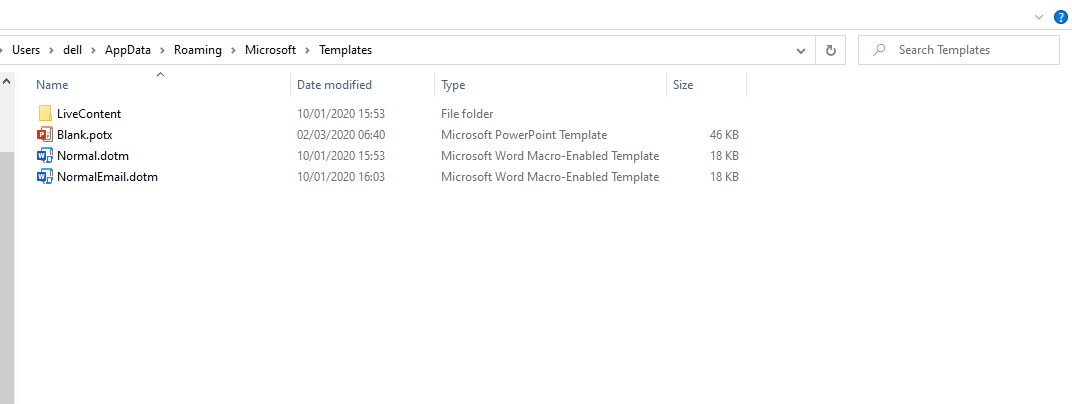
Task: Click the Microsoft PowerPoint Template type text
Action: point(524,135)
